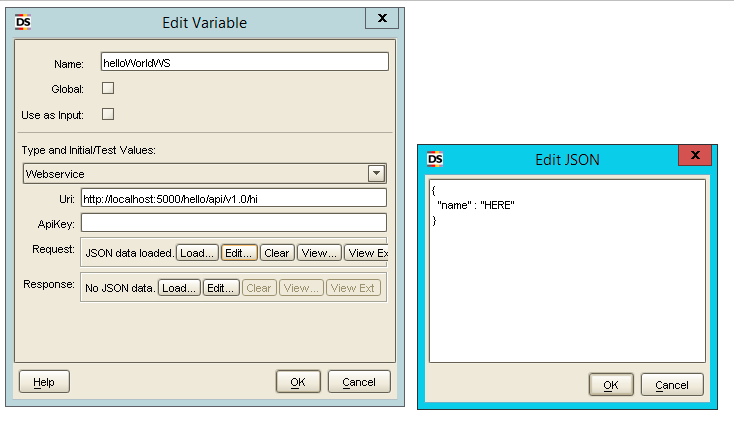
Task: Load JSON data for the Response
Action: coord(180,288)
